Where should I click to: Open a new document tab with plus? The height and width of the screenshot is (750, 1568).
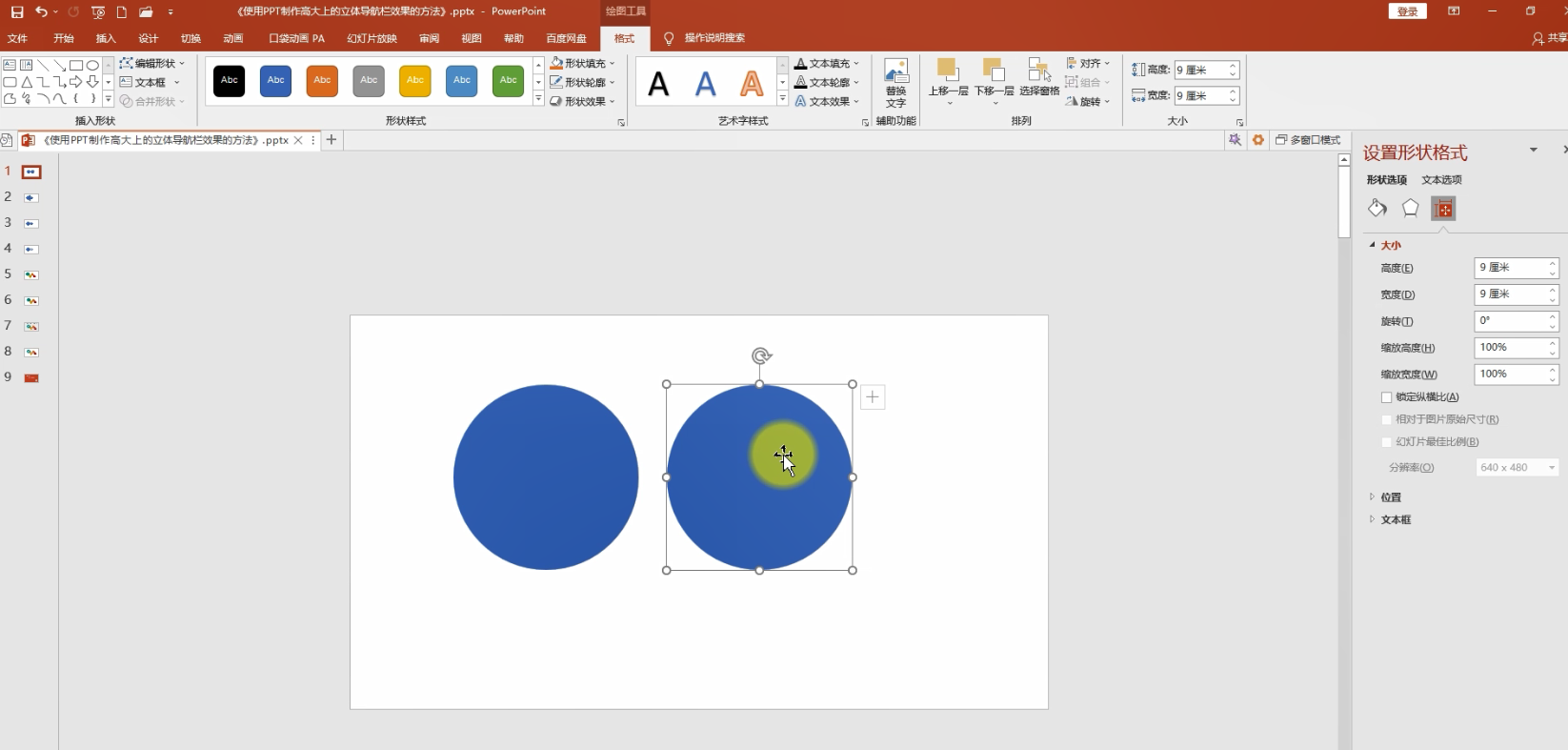point(332,140)
